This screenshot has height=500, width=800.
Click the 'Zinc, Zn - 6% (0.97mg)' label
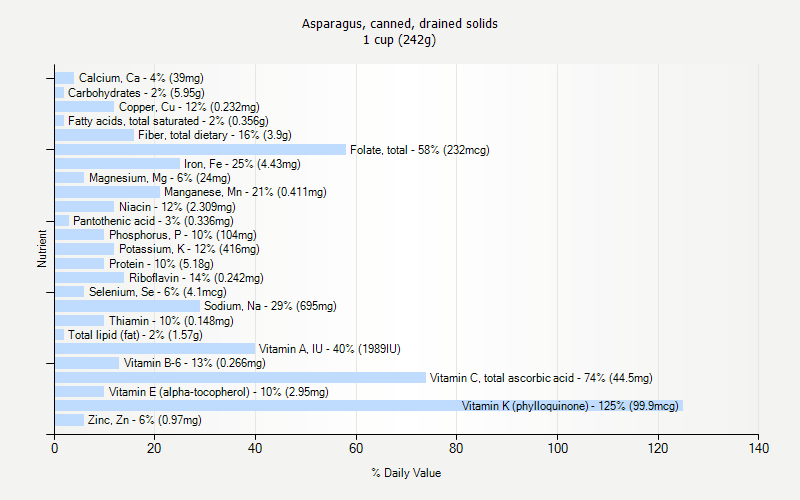144,420
